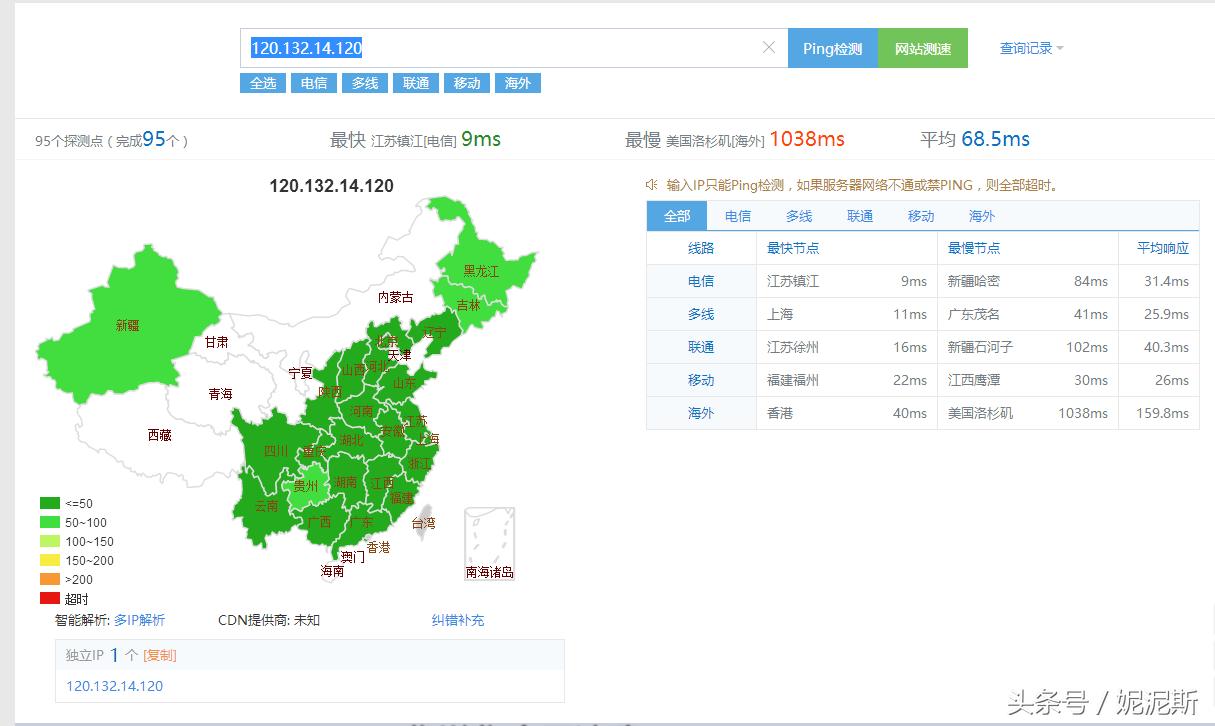Expand the query history arrow
This screenshot has width=1215, height=726.
pyautogui.click(x=1060, y=47)
